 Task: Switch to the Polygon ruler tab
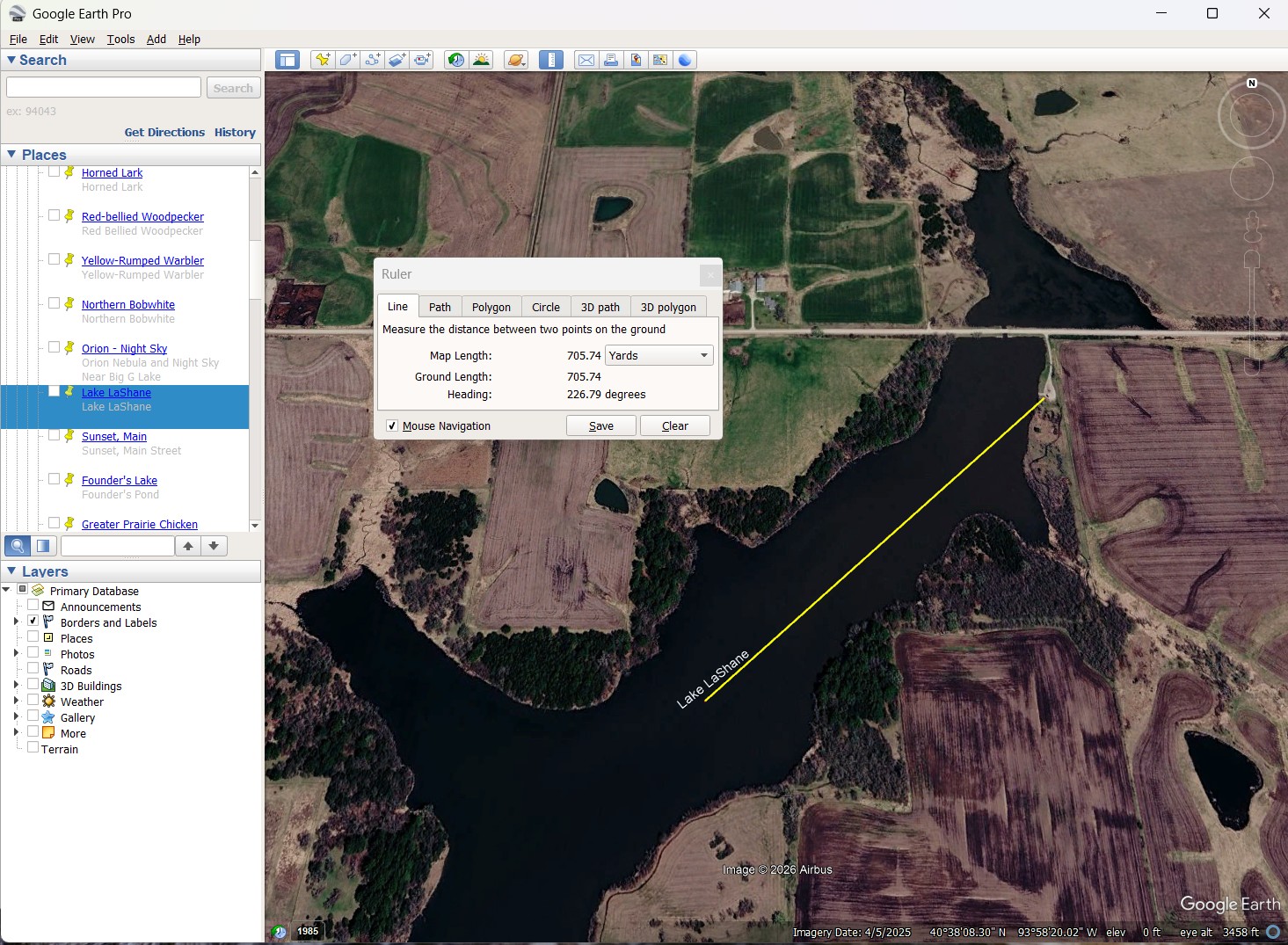click(491, 307)
